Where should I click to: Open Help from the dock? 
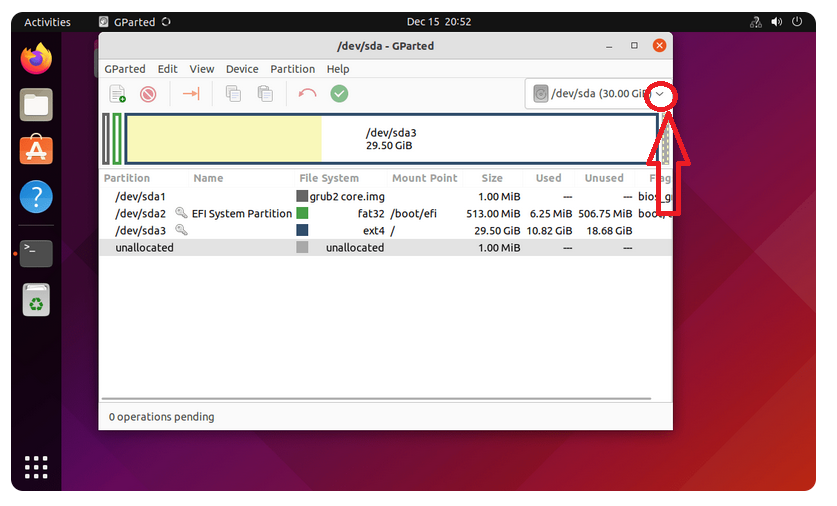(x=36, y=197)
